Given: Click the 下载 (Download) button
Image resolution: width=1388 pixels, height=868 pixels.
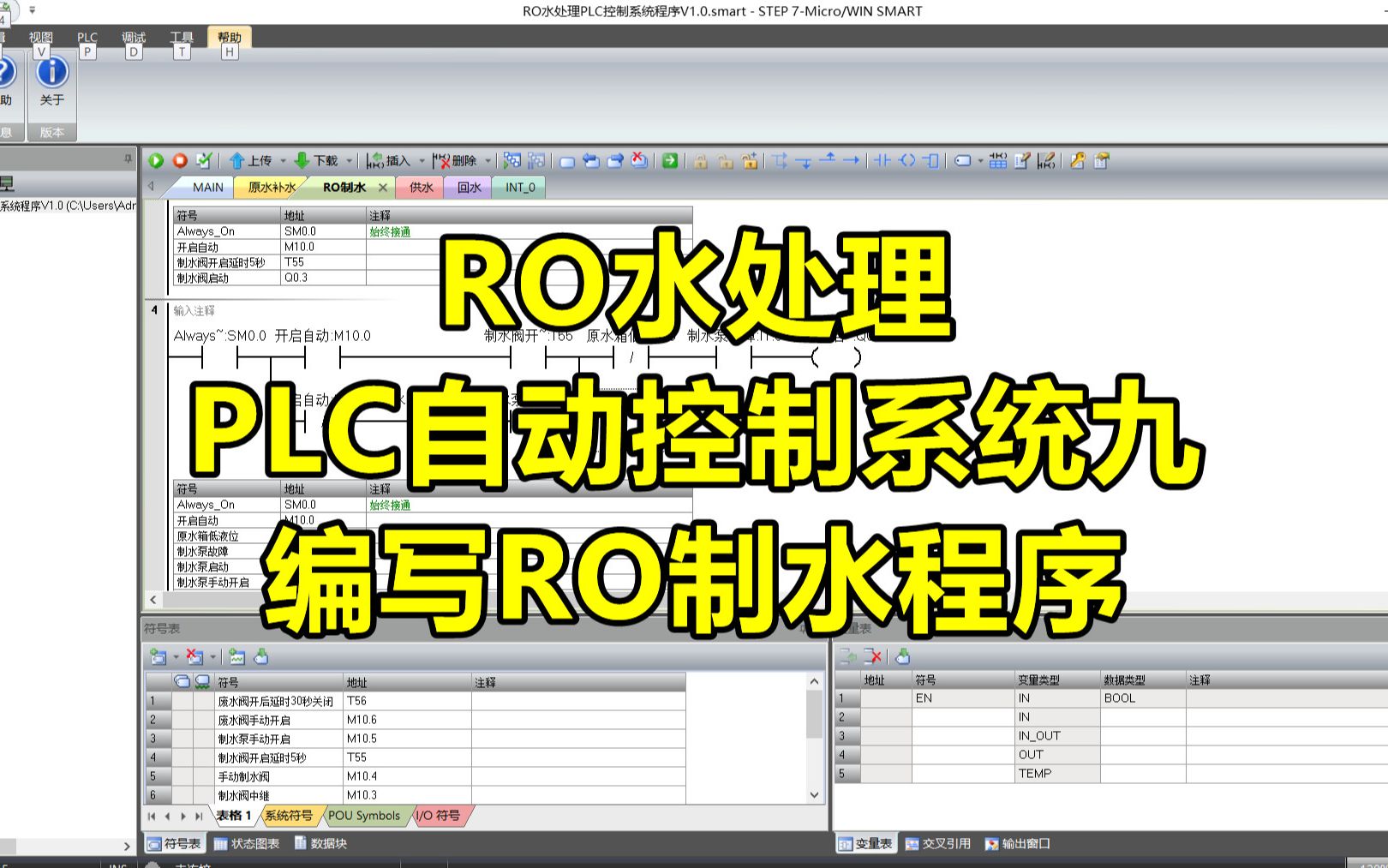Looking at the screenshot, I should 316,160.
